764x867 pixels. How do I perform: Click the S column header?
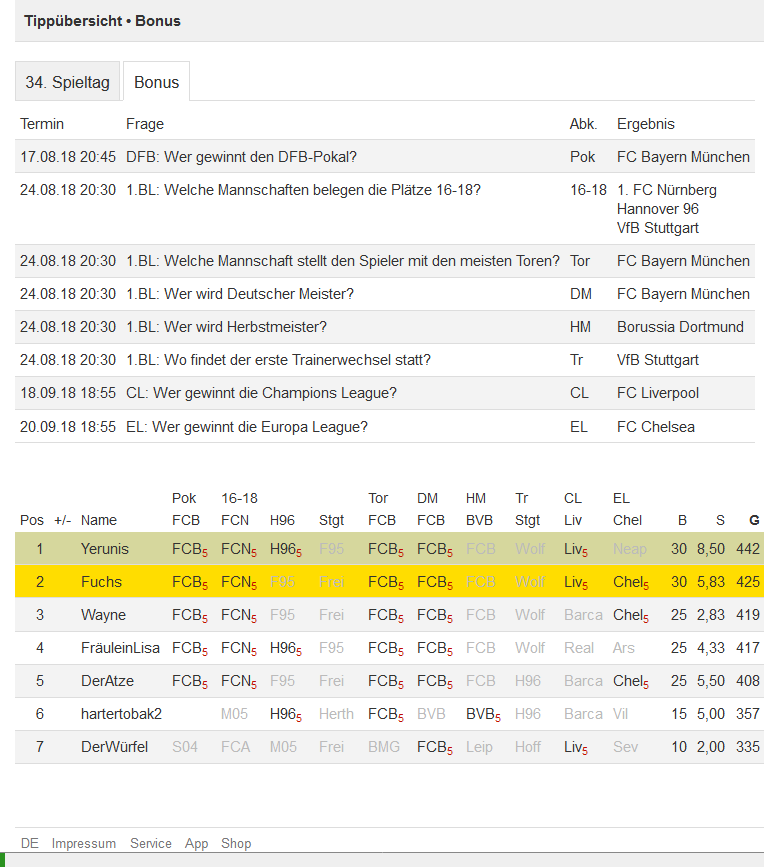tap(720, 520)
